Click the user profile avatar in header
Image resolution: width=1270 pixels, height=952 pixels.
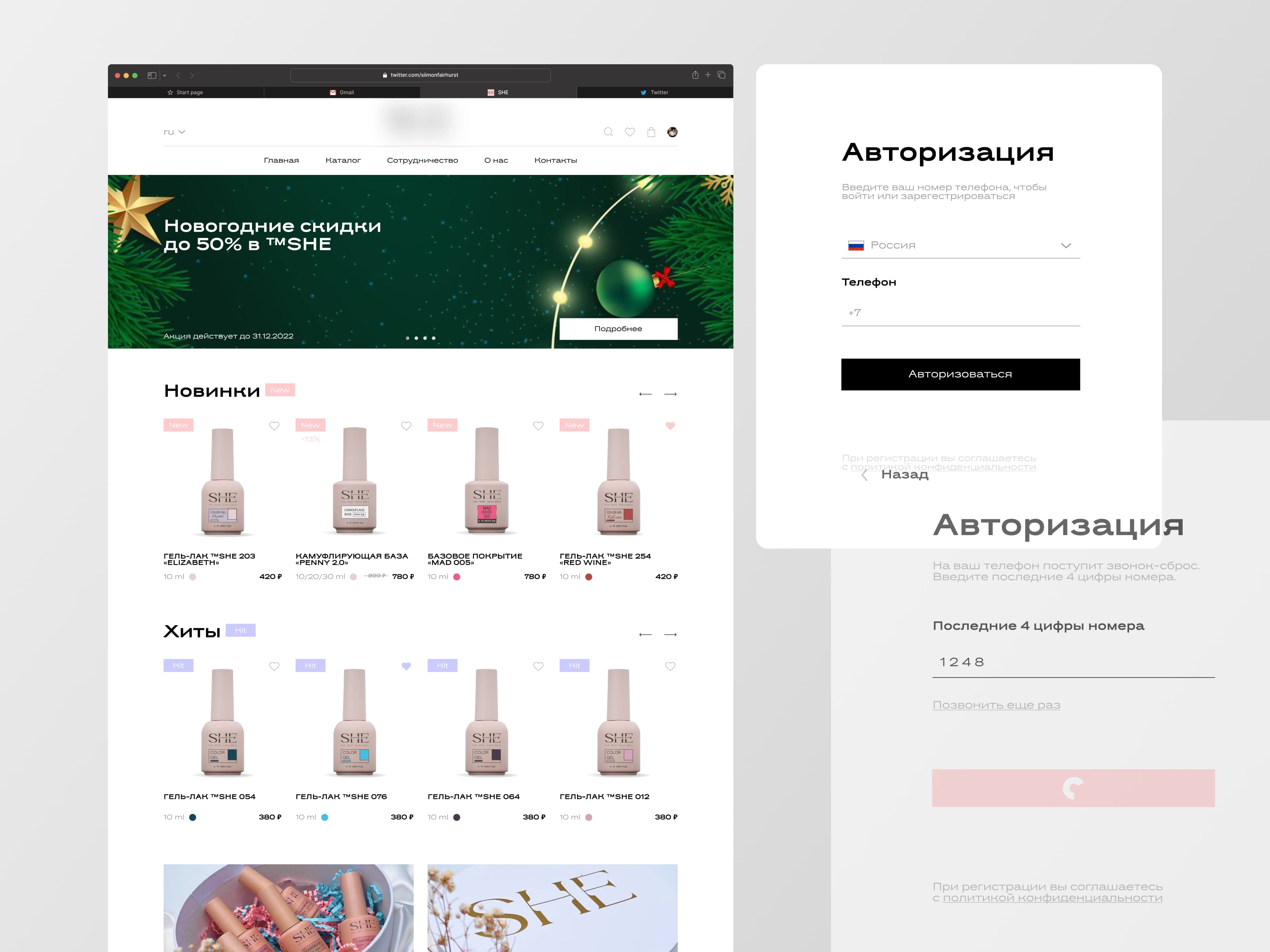pos(672,132)
